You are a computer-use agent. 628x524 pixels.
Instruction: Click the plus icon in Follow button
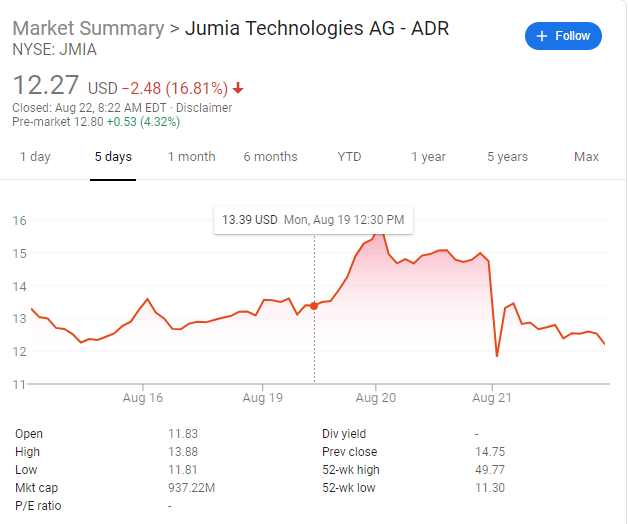coord(542,36)
